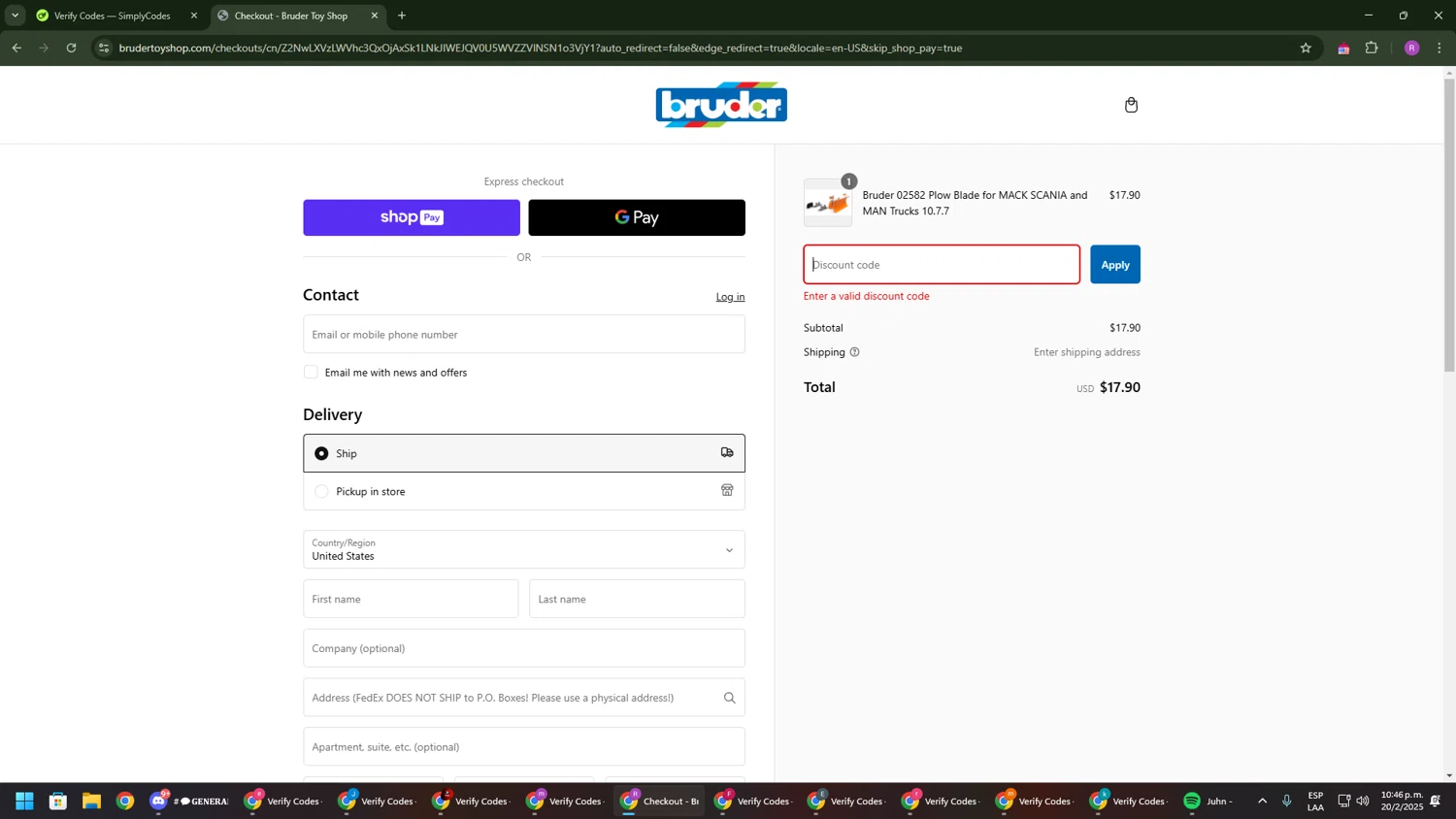Open Windows Start menu
This screenshot has width=1456, height=819.
pyautogui.click(x=24, y=801)
